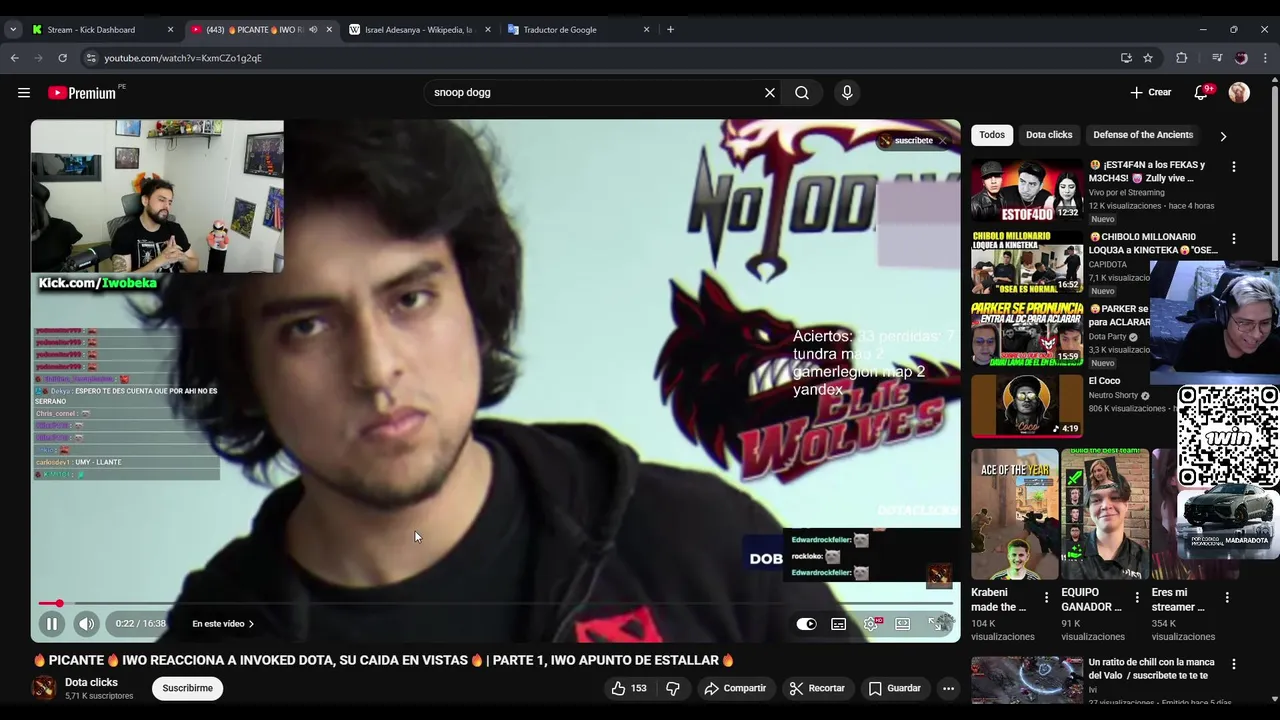Viewport: 1280px width, 720px height.
Task: Open browser extensions puzzle icon
Action: [1181, 58]
